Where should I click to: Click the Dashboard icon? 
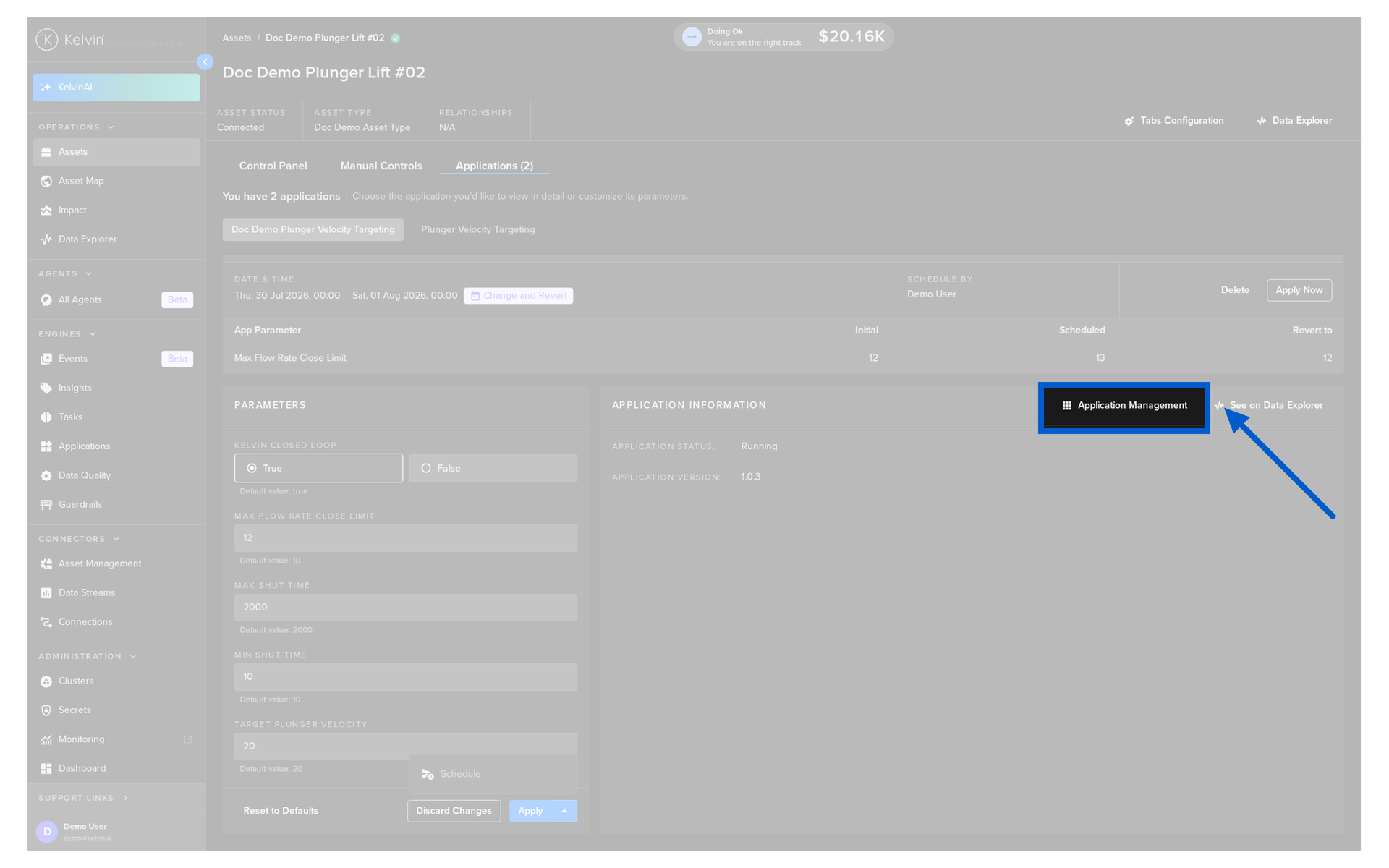pos(46,769)
